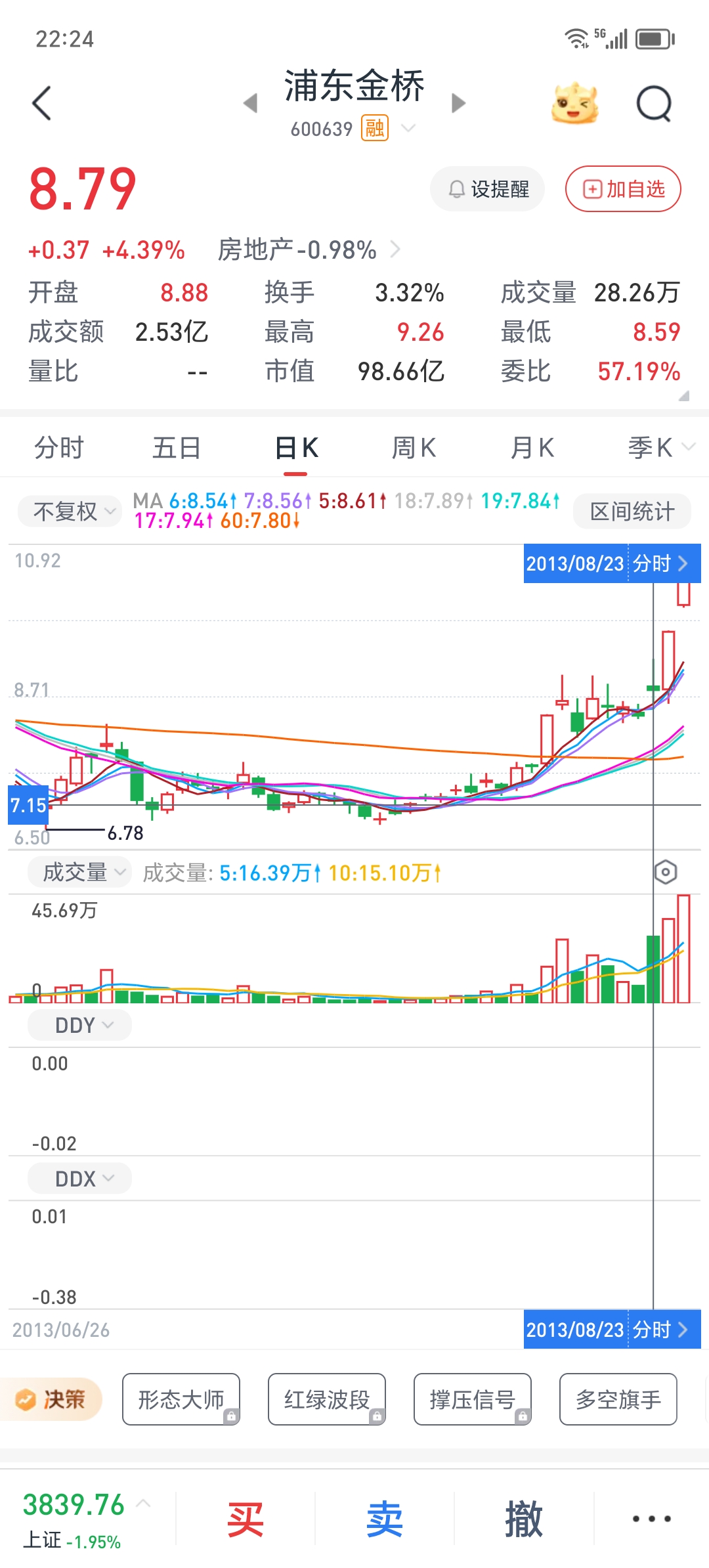Enable 撑压信号 indicator
This screenshot has height=1568, width=709.
click(473, 1399)
